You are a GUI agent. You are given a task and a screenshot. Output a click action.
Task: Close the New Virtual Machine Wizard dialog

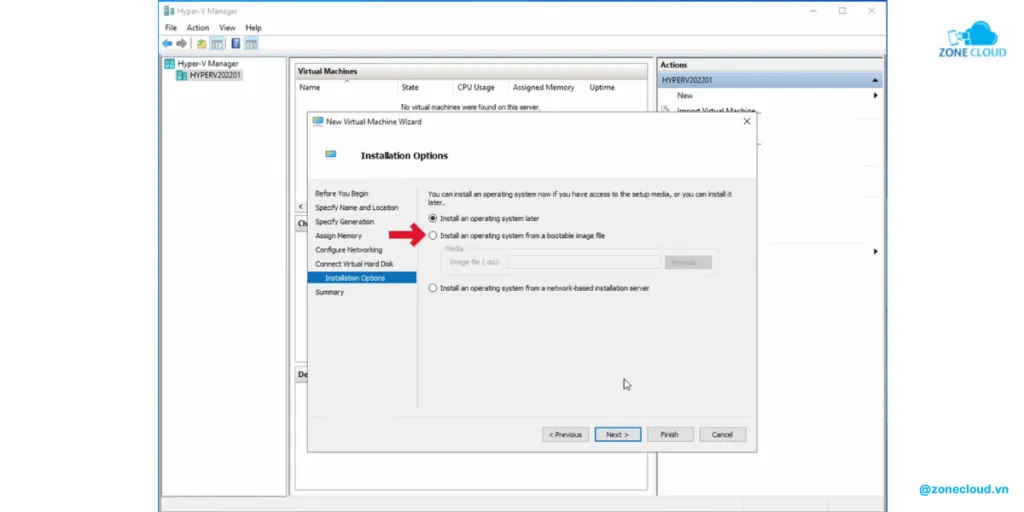(746, 121)
